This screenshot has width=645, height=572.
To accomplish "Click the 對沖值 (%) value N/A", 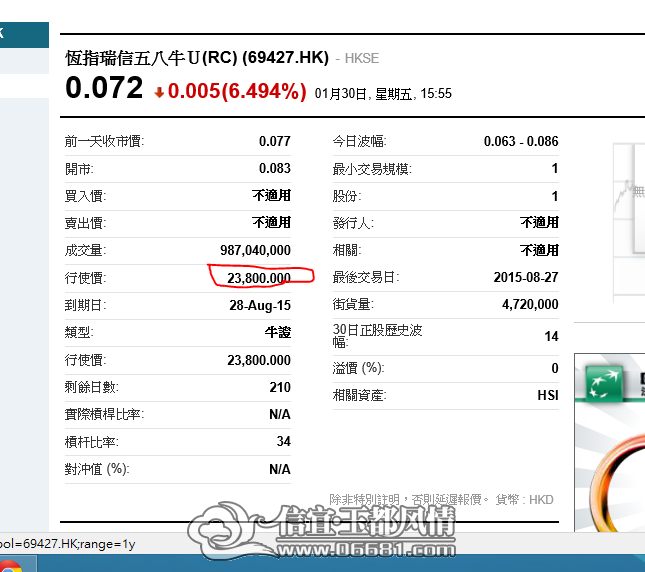I will coord(280,469).
